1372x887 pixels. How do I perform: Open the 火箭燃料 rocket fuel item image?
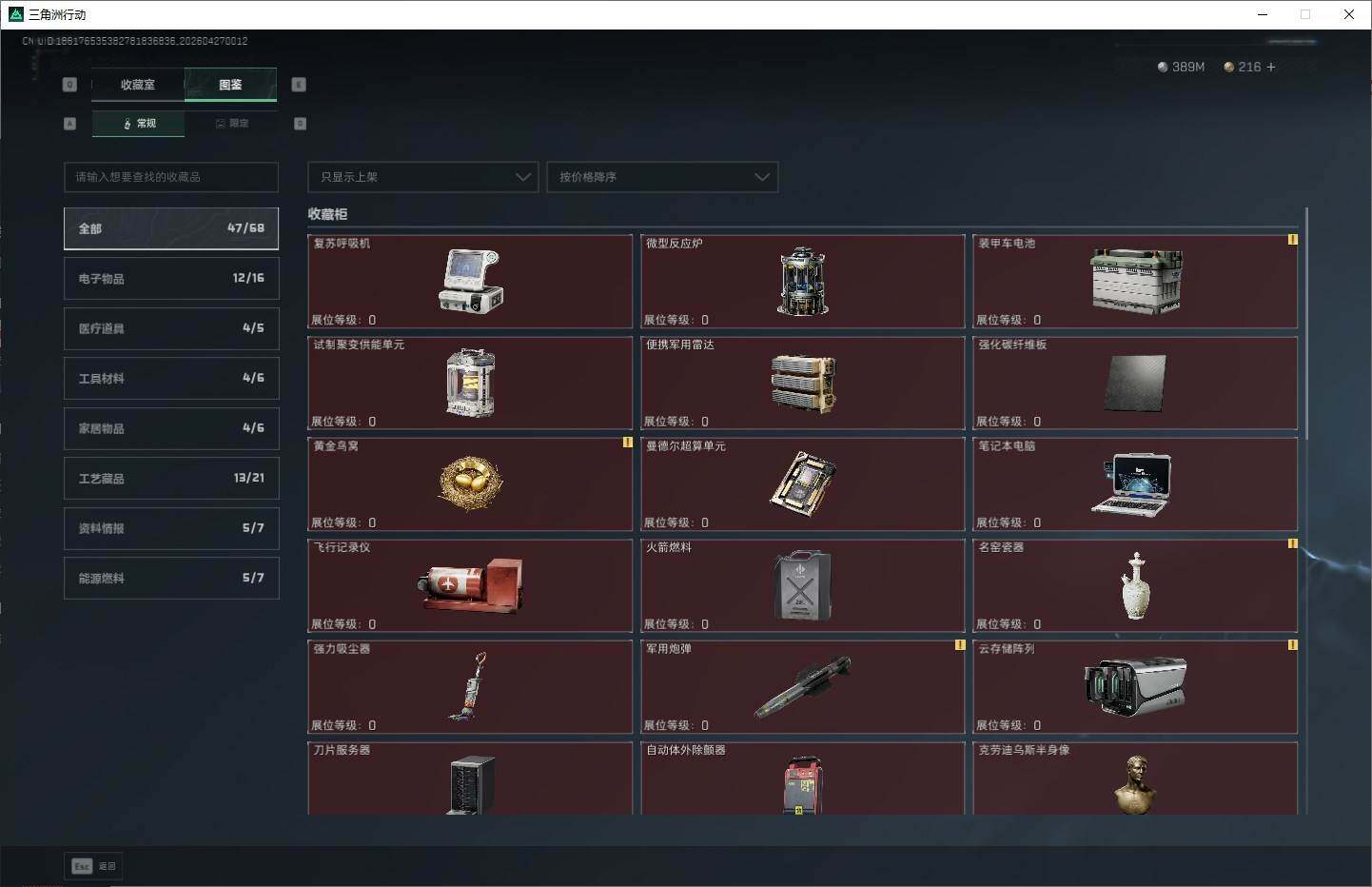[x=801, y=585]
